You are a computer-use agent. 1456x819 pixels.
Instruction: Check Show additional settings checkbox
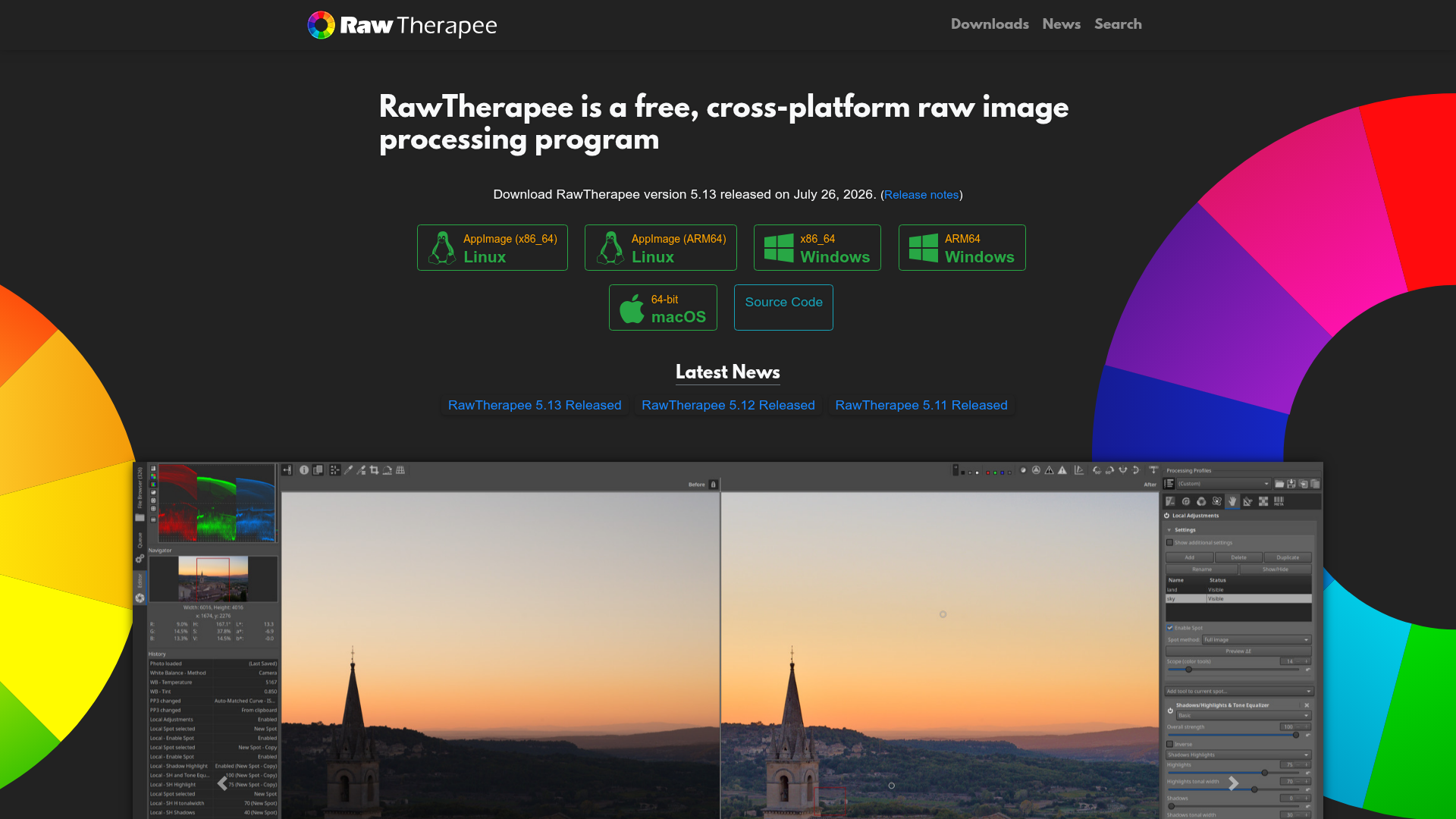[1169, 542]
